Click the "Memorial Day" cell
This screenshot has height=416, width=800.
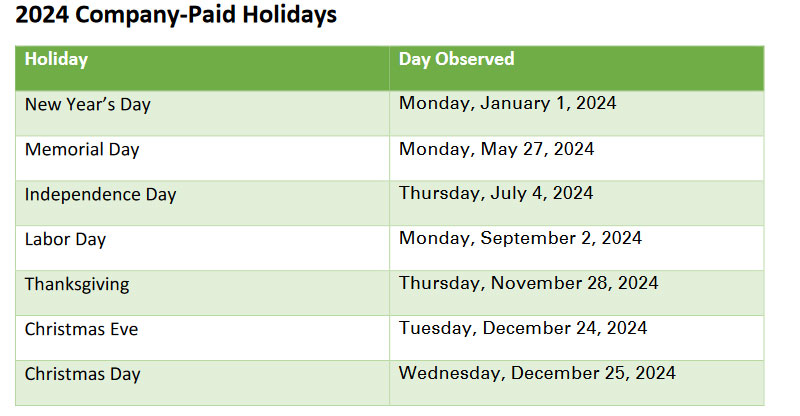tap(82, 150)
